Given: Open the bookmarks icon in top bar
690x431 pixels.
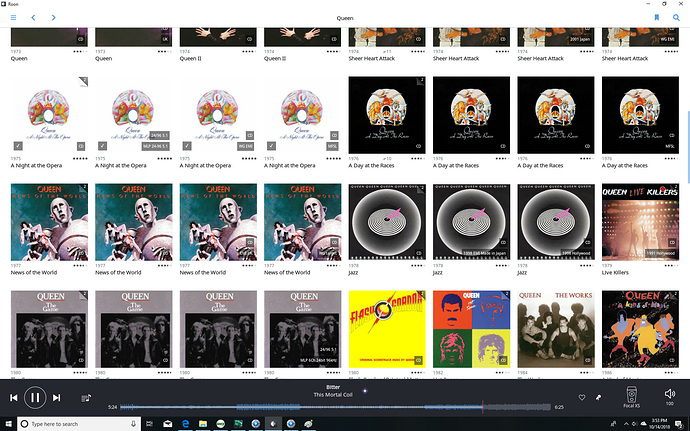Looking at the screenshot, I should point(657,18).
